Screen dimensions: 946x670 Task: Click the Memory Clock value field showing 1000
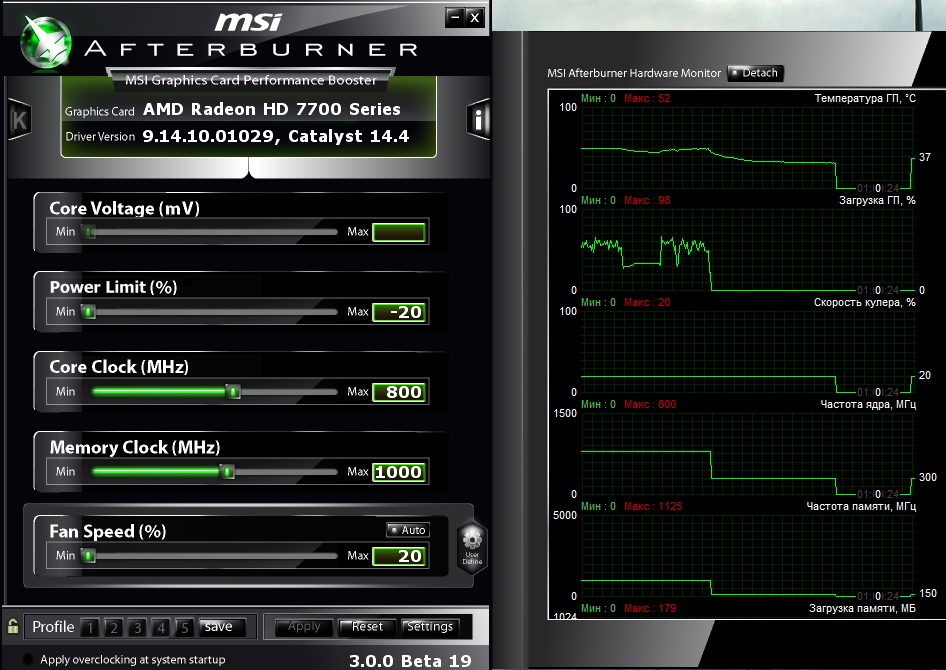coord(399,472)
